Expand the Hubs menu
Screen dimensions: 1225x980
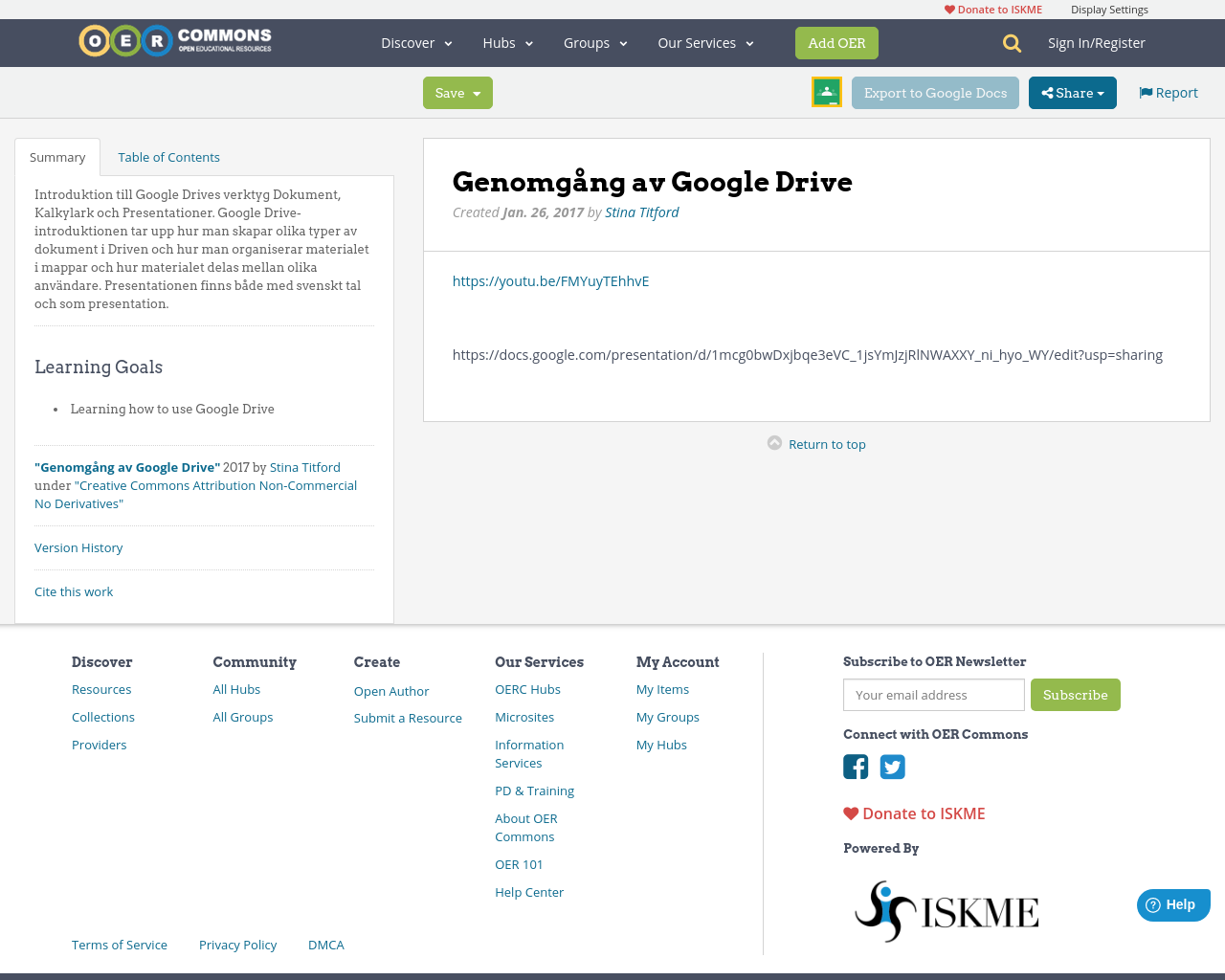(x=508, y=43)
